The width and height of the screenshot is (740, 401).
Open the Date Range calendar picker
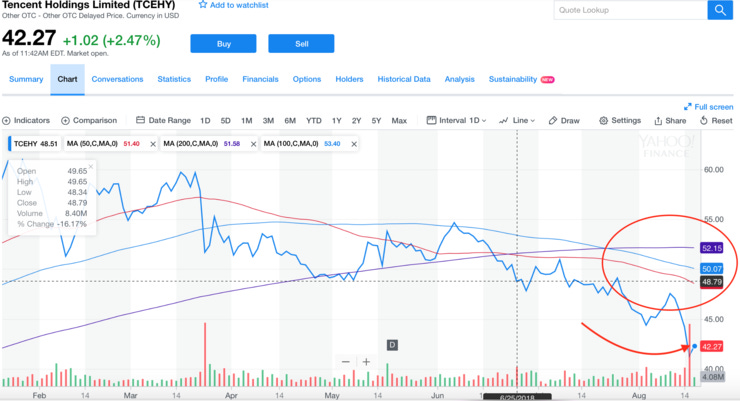click(163, 120)
